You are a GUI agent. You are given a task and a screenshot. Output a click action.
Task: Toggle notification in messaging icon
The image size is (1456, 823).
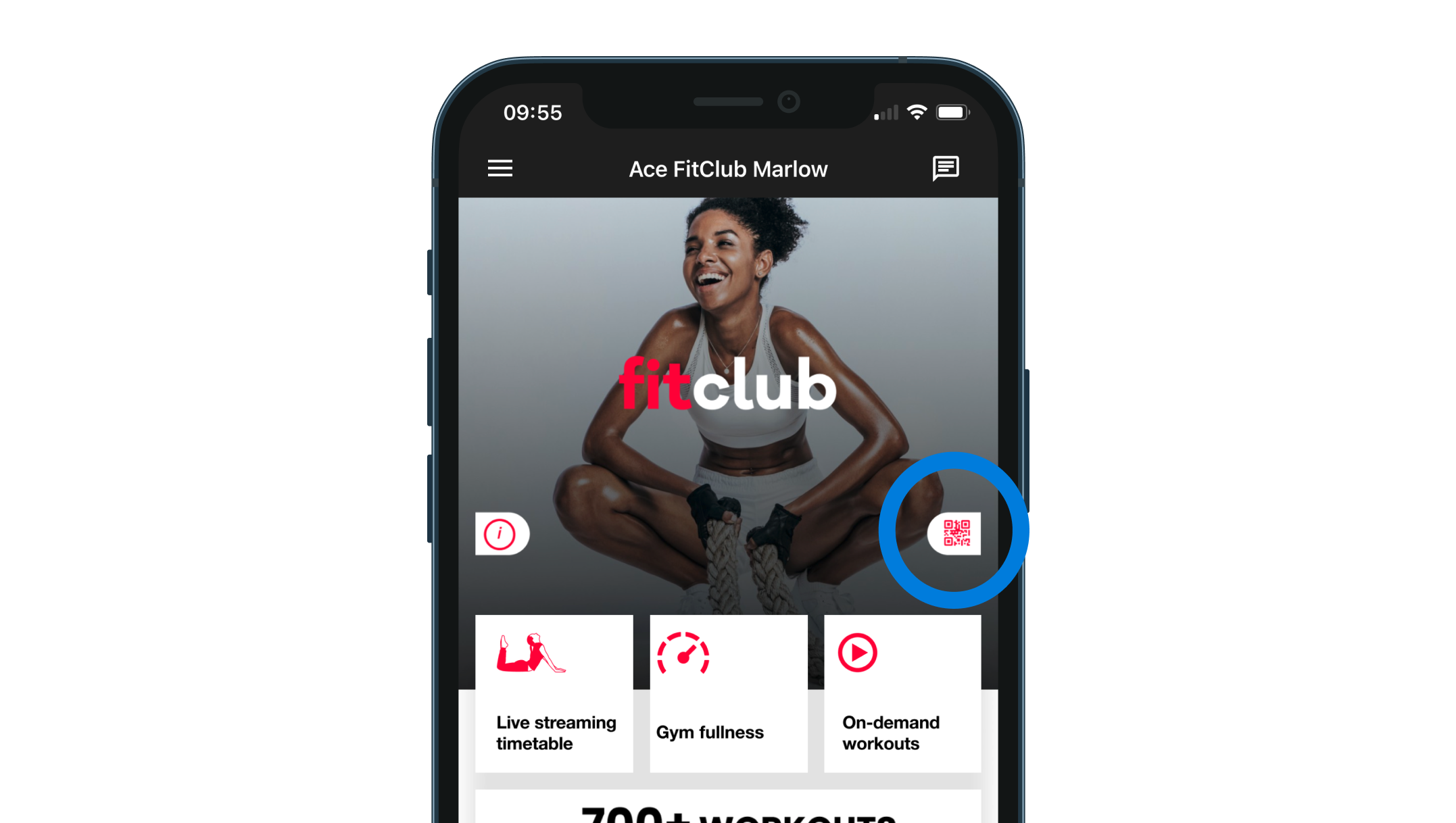pyautogui.click(x=945, y=167)
